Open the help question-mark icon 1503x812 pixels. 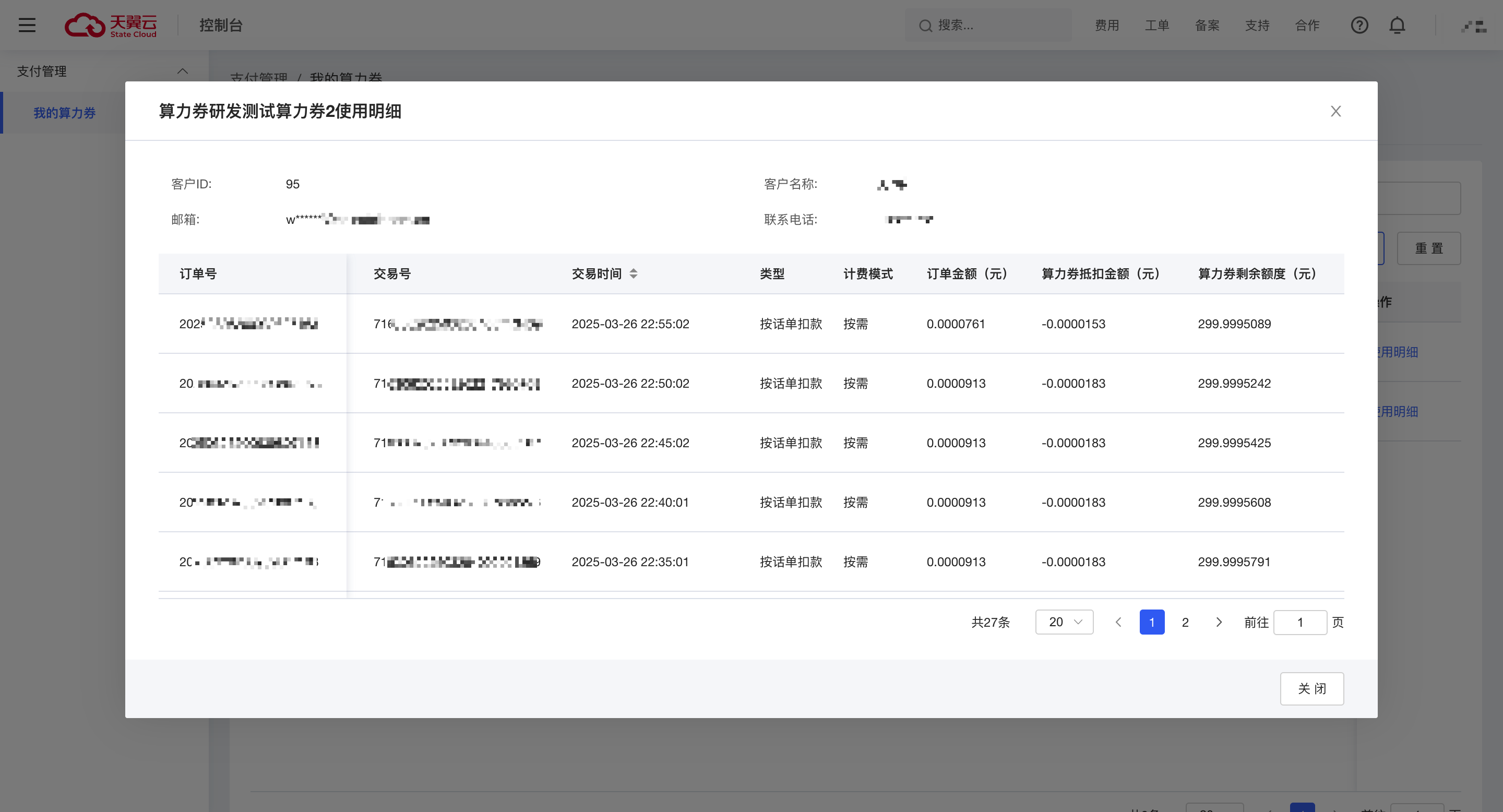tap(1359, 25)
